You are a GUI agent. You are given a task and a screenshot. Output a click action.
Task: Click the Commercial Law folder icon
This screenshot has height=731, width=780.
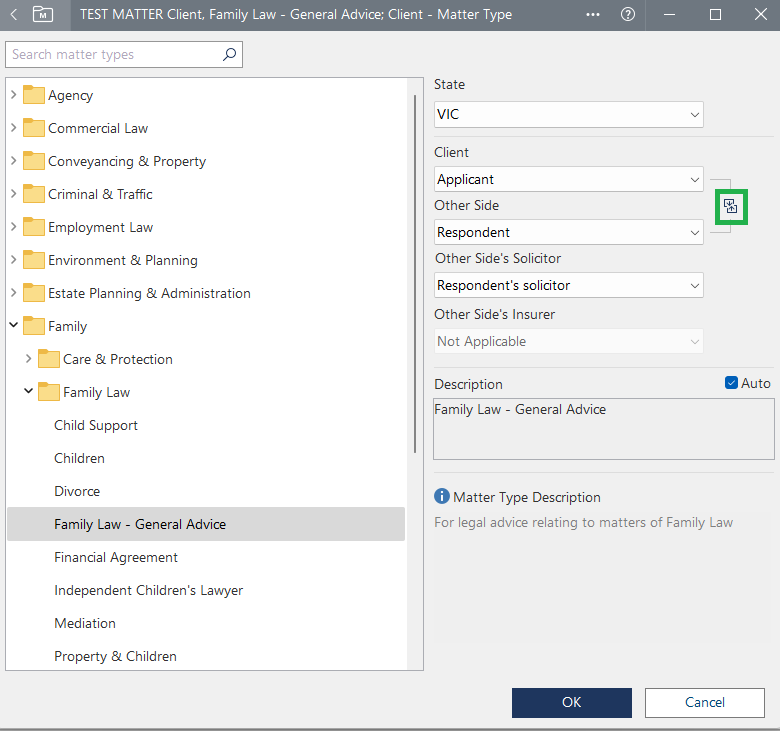(34, 128)
